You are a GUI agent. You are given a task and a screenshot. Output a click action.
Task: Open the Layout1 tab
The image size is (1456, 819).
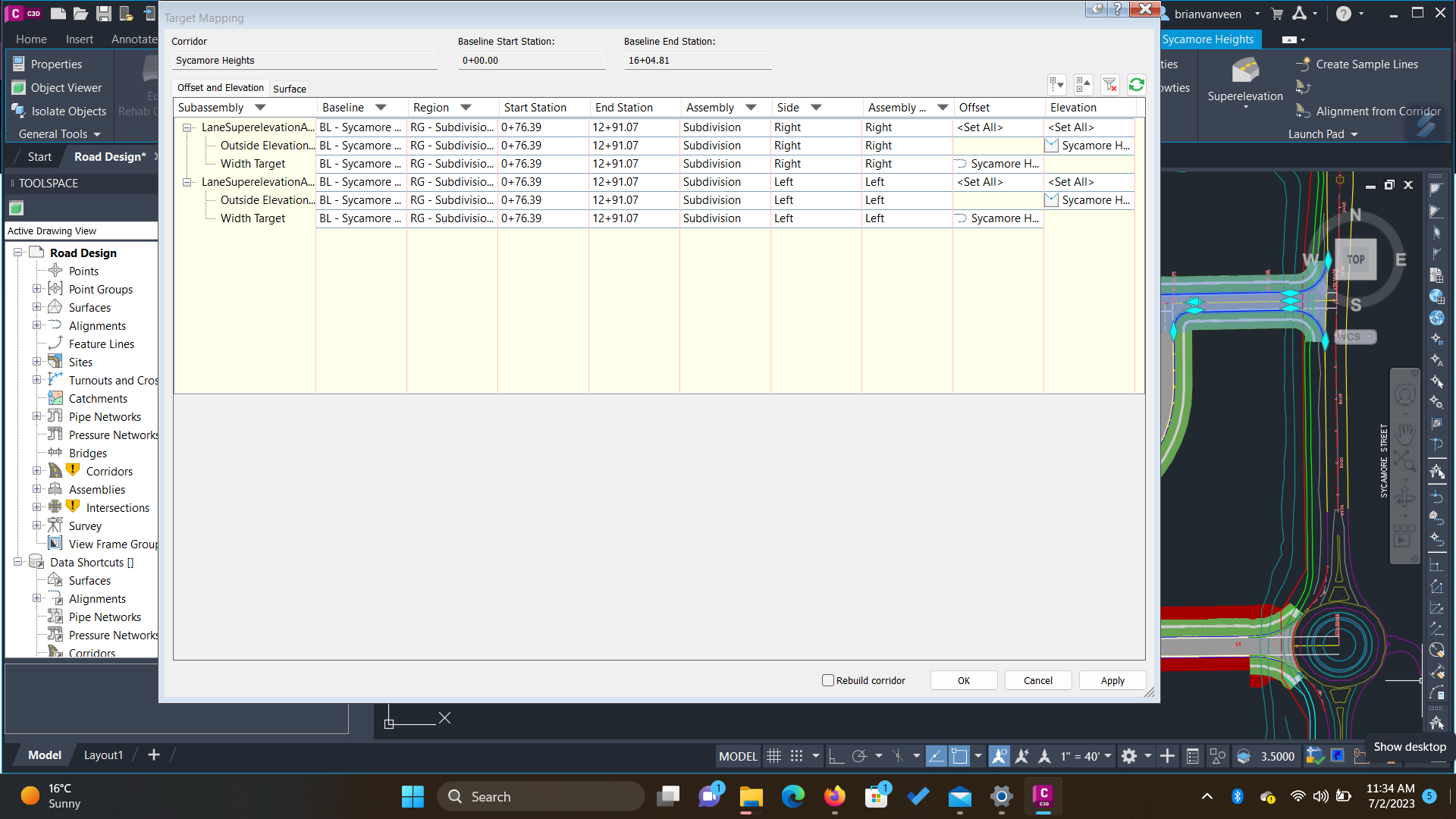click(103, 755)
